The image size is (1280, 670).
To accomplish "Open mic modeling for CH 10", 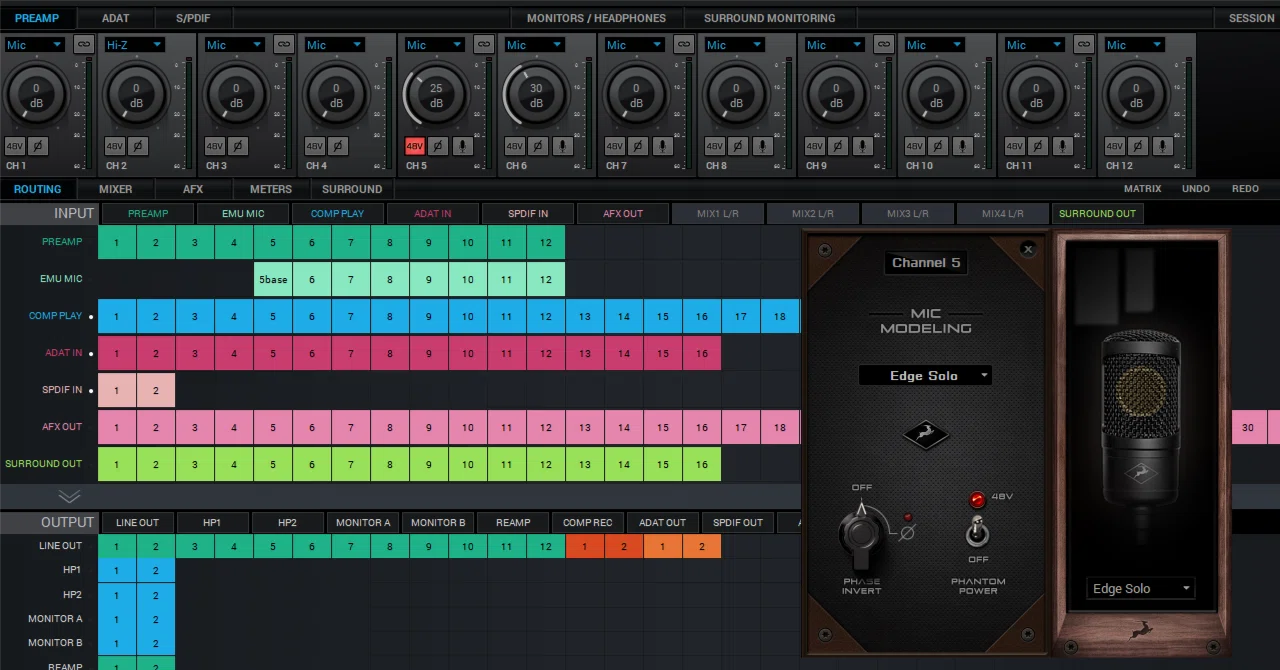I will tap(962, 146).
